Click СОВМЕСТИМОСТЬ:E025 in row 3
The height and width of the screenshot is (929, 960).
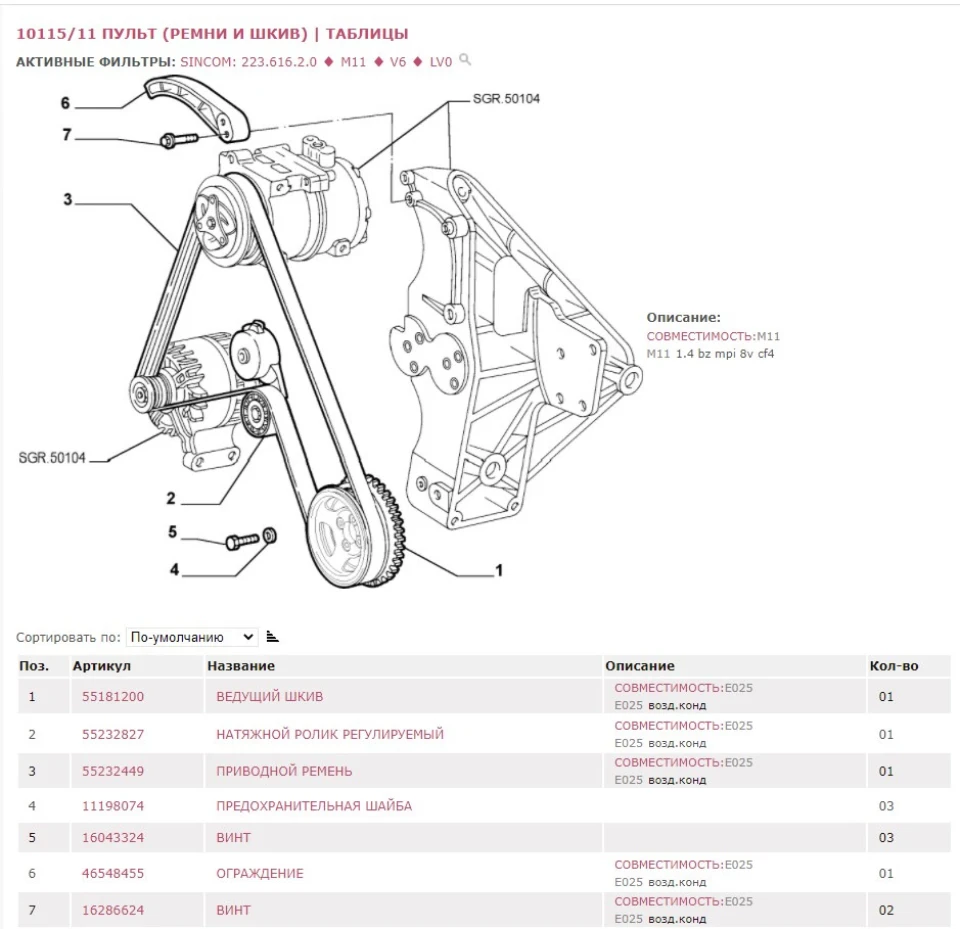[684, 762]
